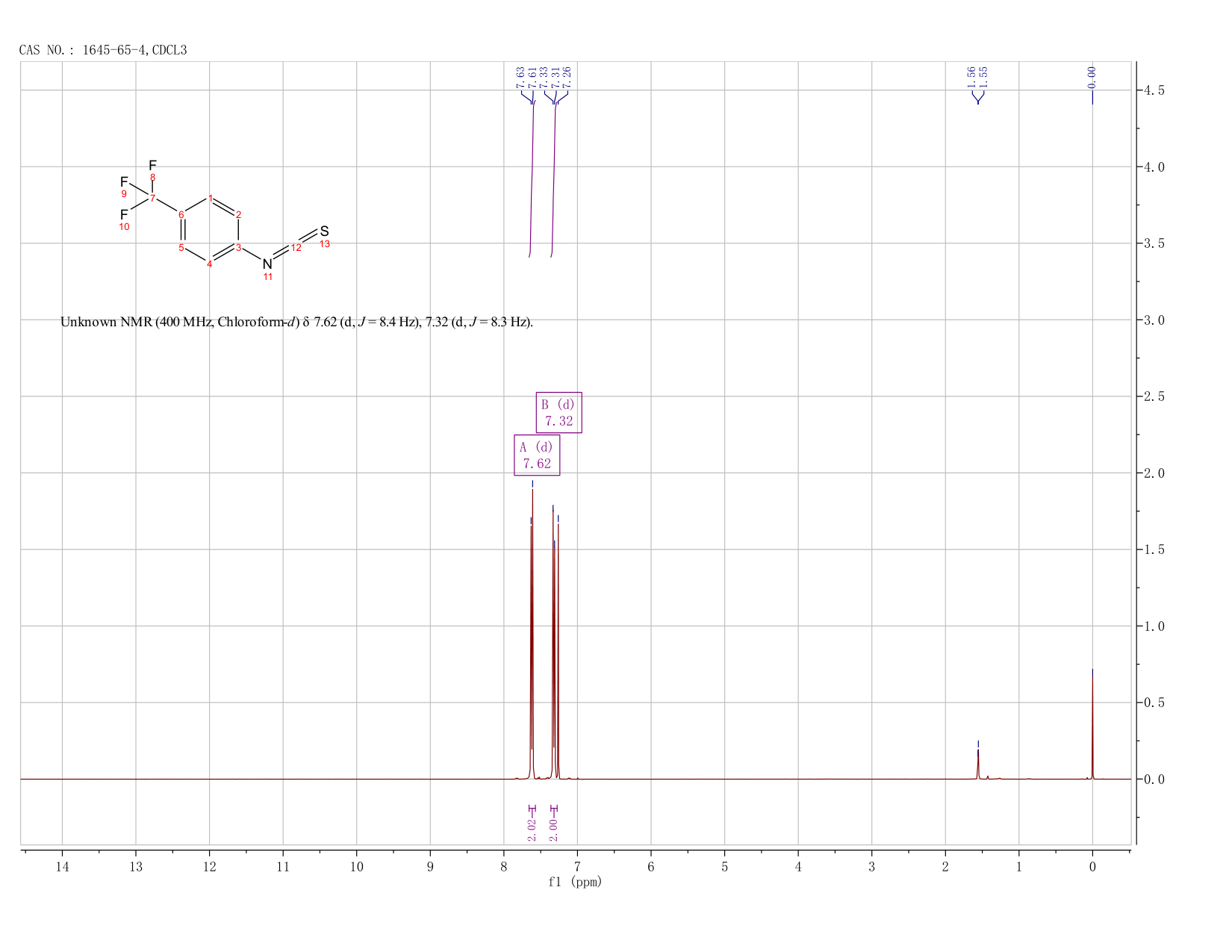Click y-axis tick label 4.5
The width and height of the screenshot is (1232, 952).
click(x=1154, y=90)
